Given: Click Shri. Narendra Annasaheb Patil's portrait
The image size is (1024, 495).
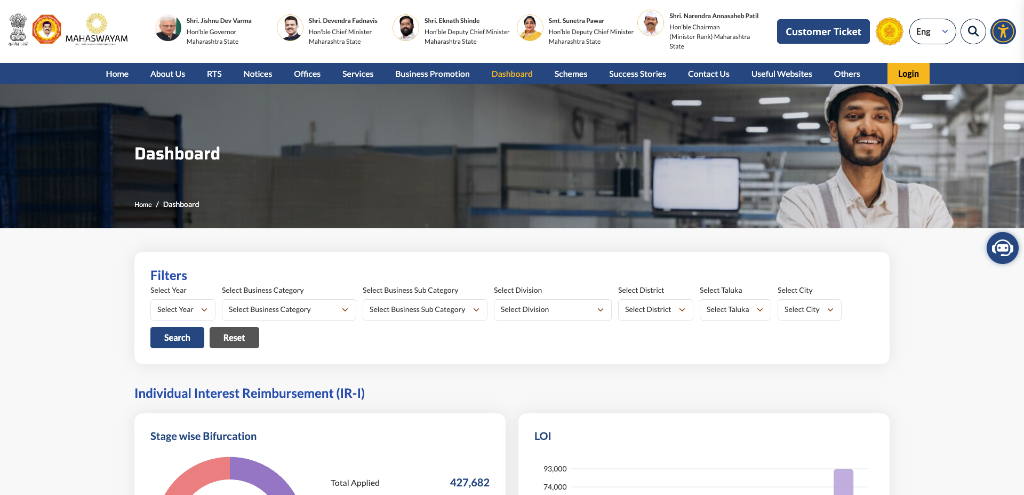Looking at the screenshot, I should point(650,24).
